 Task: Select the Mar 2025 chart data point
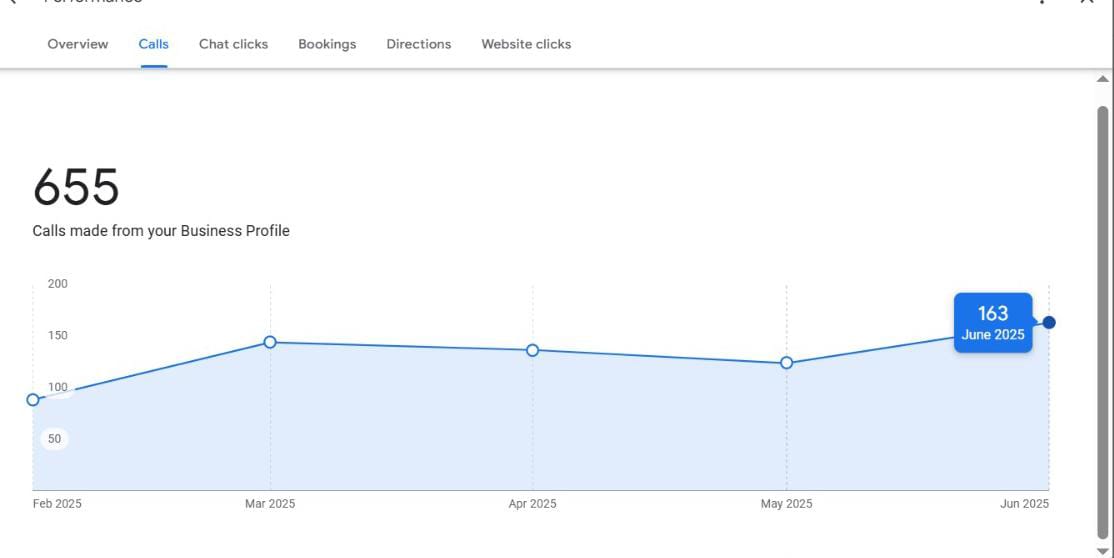270,342
